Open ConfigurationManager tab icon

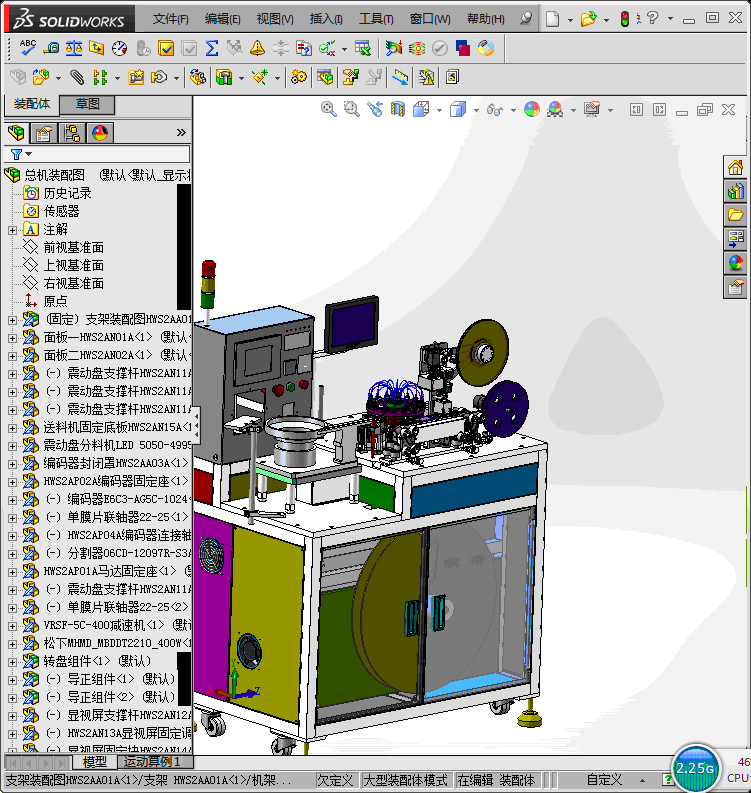[x=72, y=133]
